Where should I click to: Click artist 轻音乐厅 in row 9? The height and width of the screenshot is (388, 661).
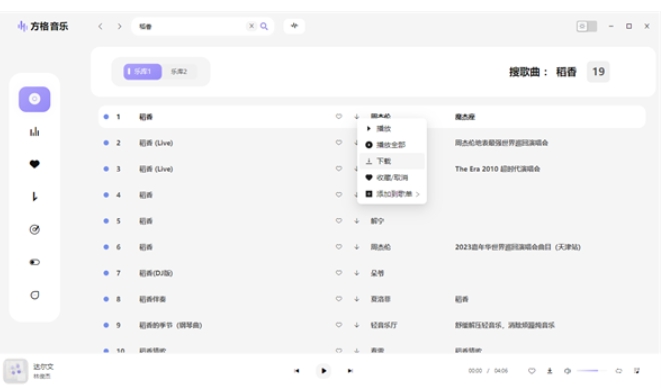384,325
